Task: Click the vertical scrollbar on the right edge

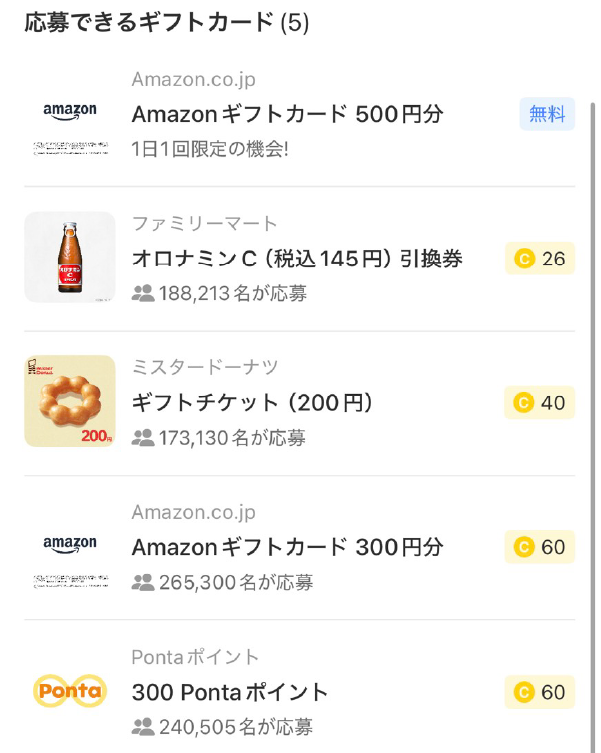Action: tap(592, 400)
